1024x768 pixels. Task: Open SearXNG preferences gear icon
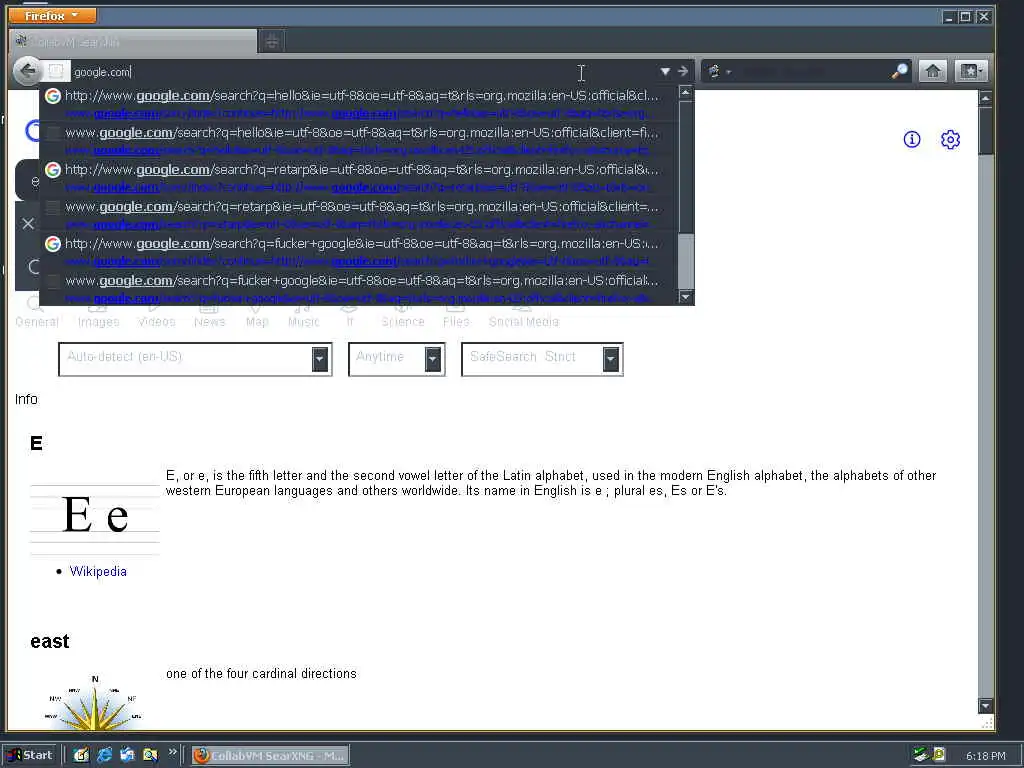(x=950, y=139)
